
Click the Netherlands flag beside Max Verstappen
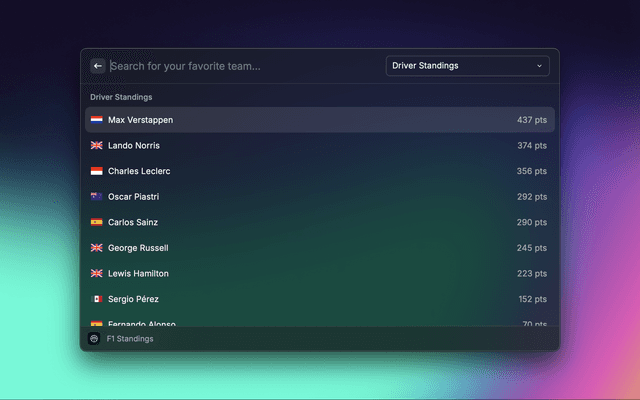(97, 120)
